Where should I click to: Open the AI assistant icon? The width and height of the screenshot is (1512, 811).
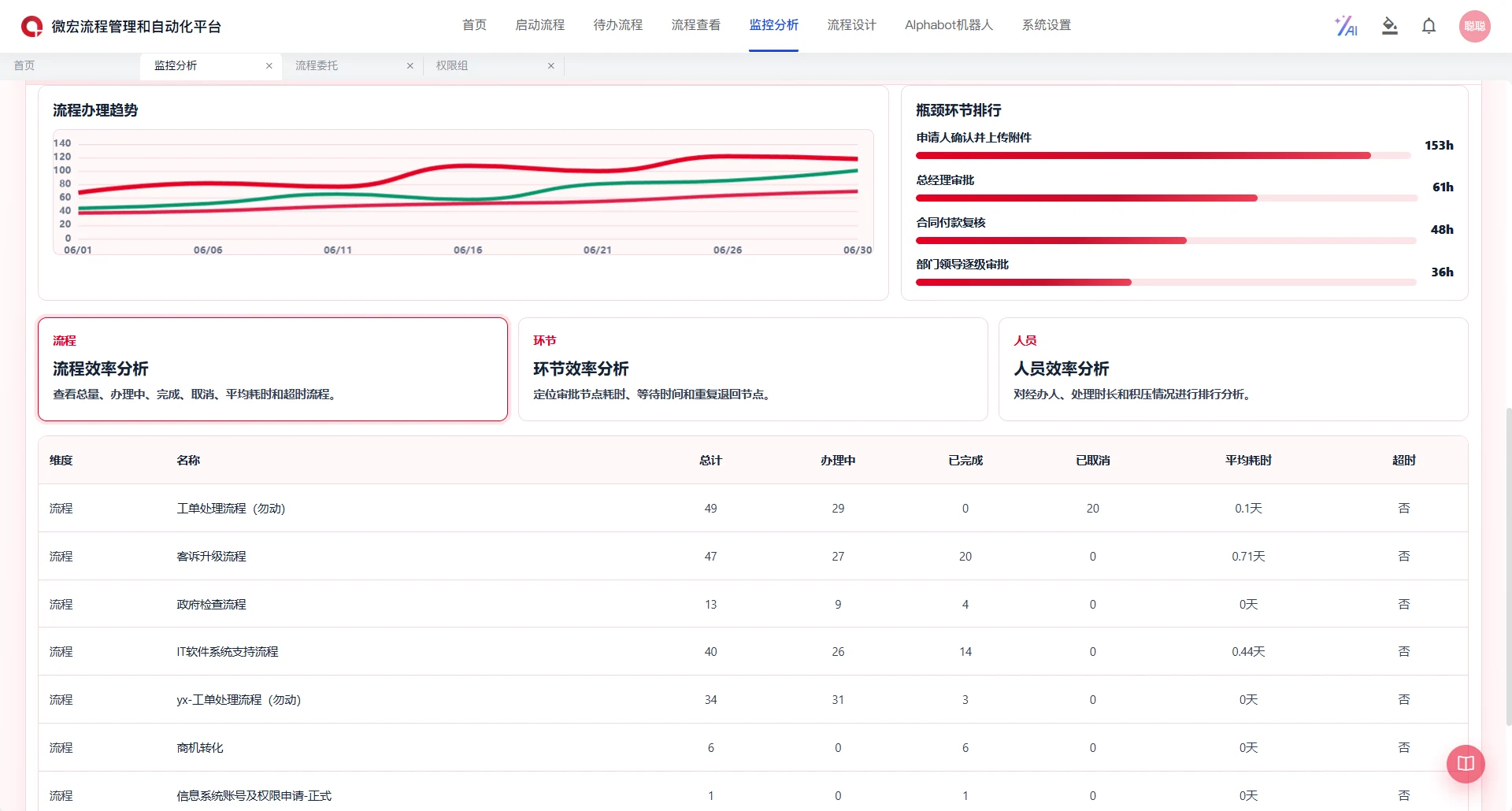click(x=1347, y=26)
